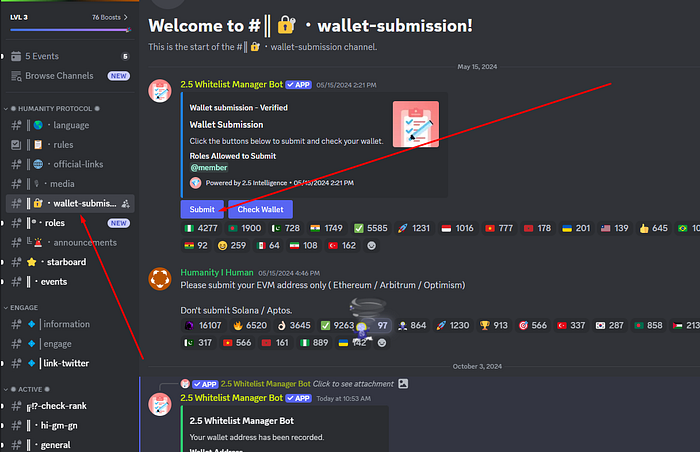Open the official-links channel
This screenshot has height=452, width=700.
point(70,164)
